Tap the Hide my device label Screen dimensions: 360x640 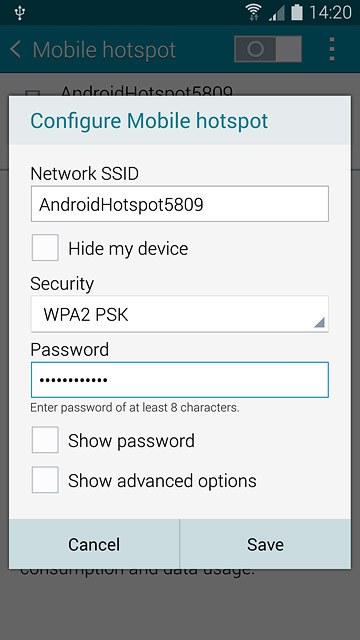tap(128, 249)
